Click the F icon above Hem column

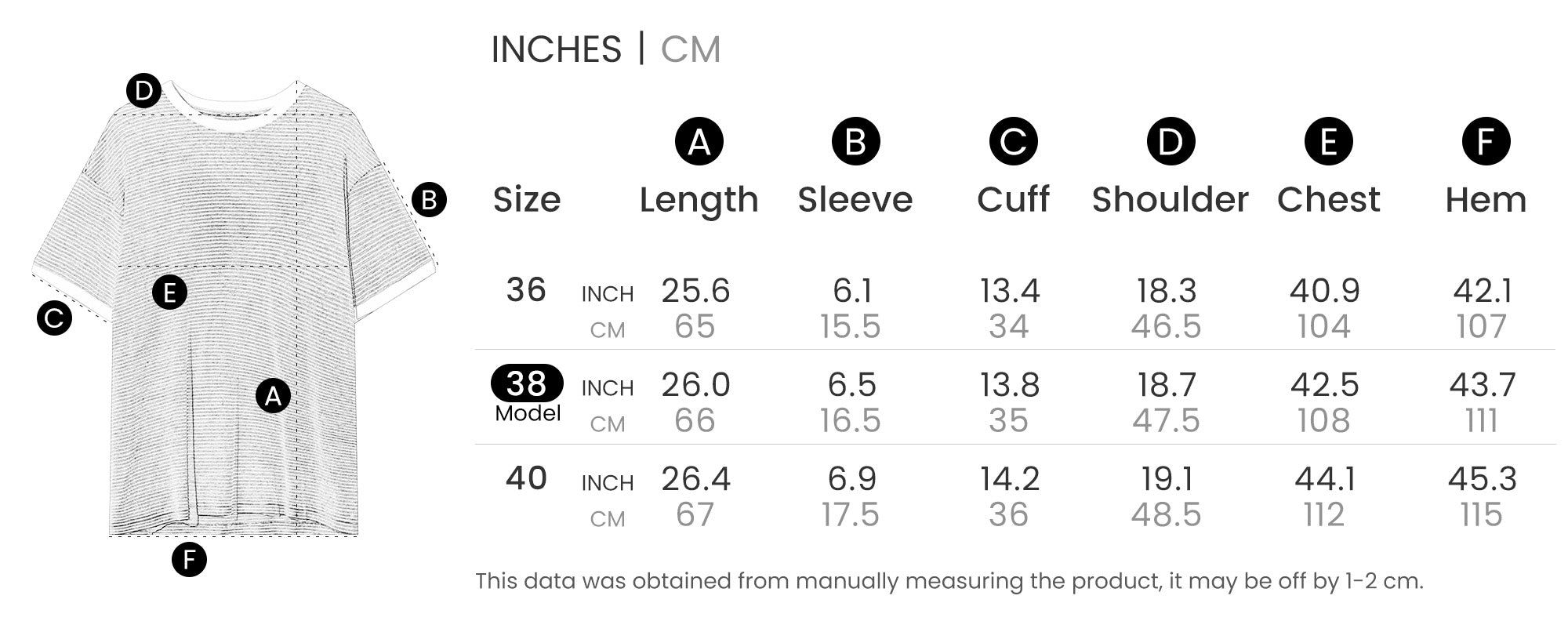pyautogui.click(x=1486, y=142)
